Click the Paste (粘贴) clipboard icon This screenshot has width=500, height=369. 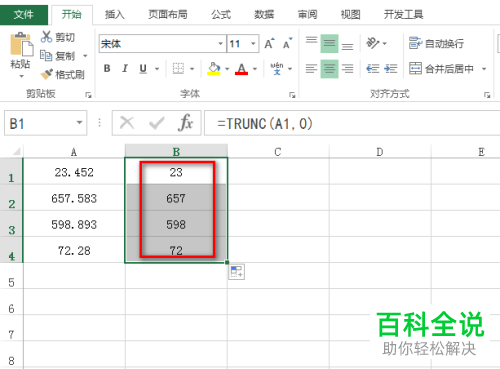[x=21, y=44]
